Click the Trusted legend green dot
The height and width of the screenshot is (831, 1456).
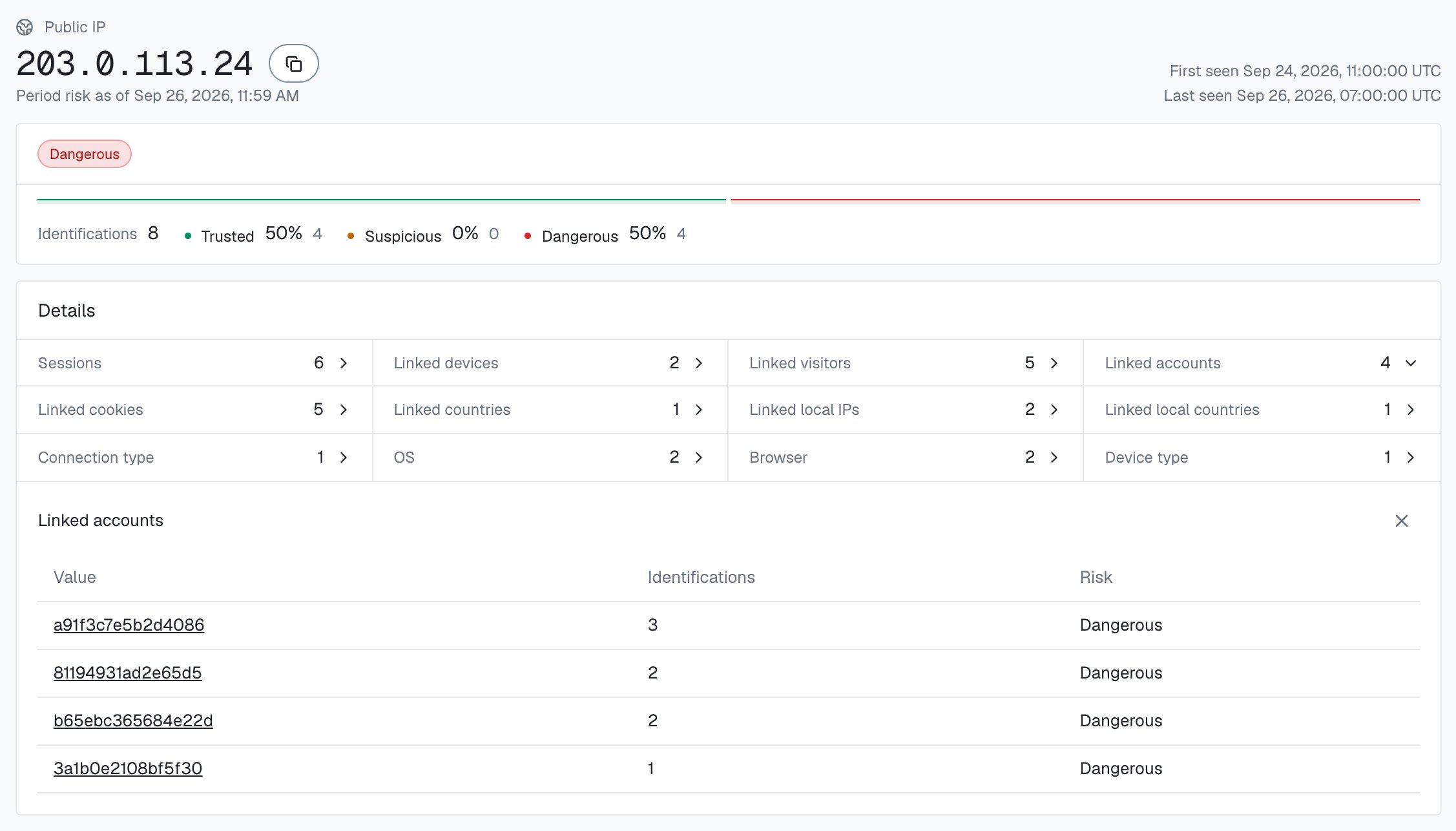(188, 236)
